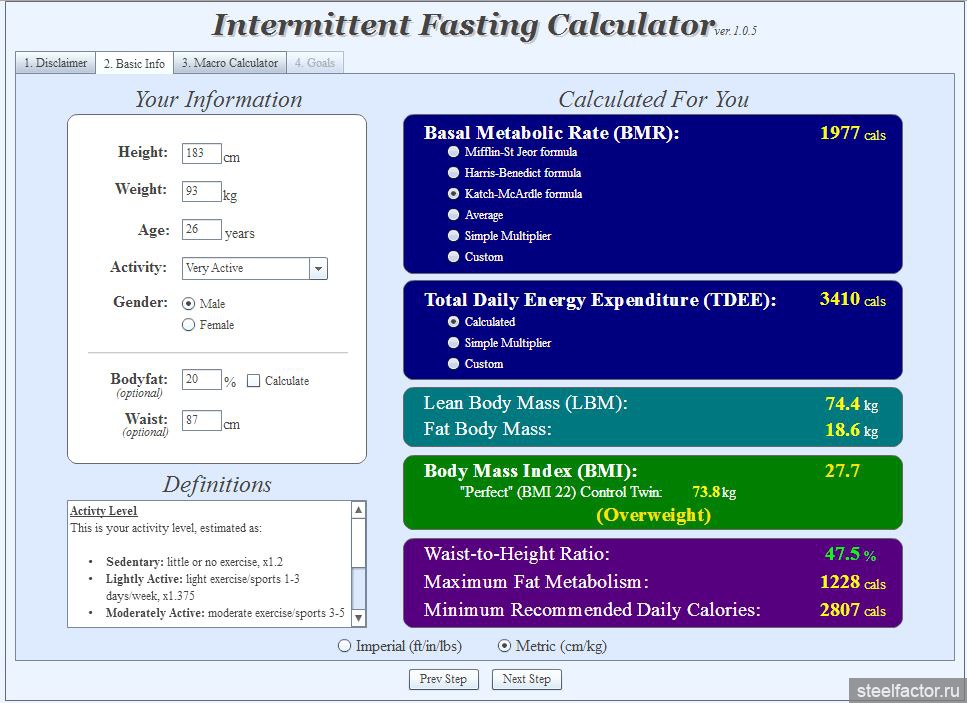This screenshot has width=967, height=703.
Task: Click the Definitions scrollbar down arrow
Action: point(358,617)
